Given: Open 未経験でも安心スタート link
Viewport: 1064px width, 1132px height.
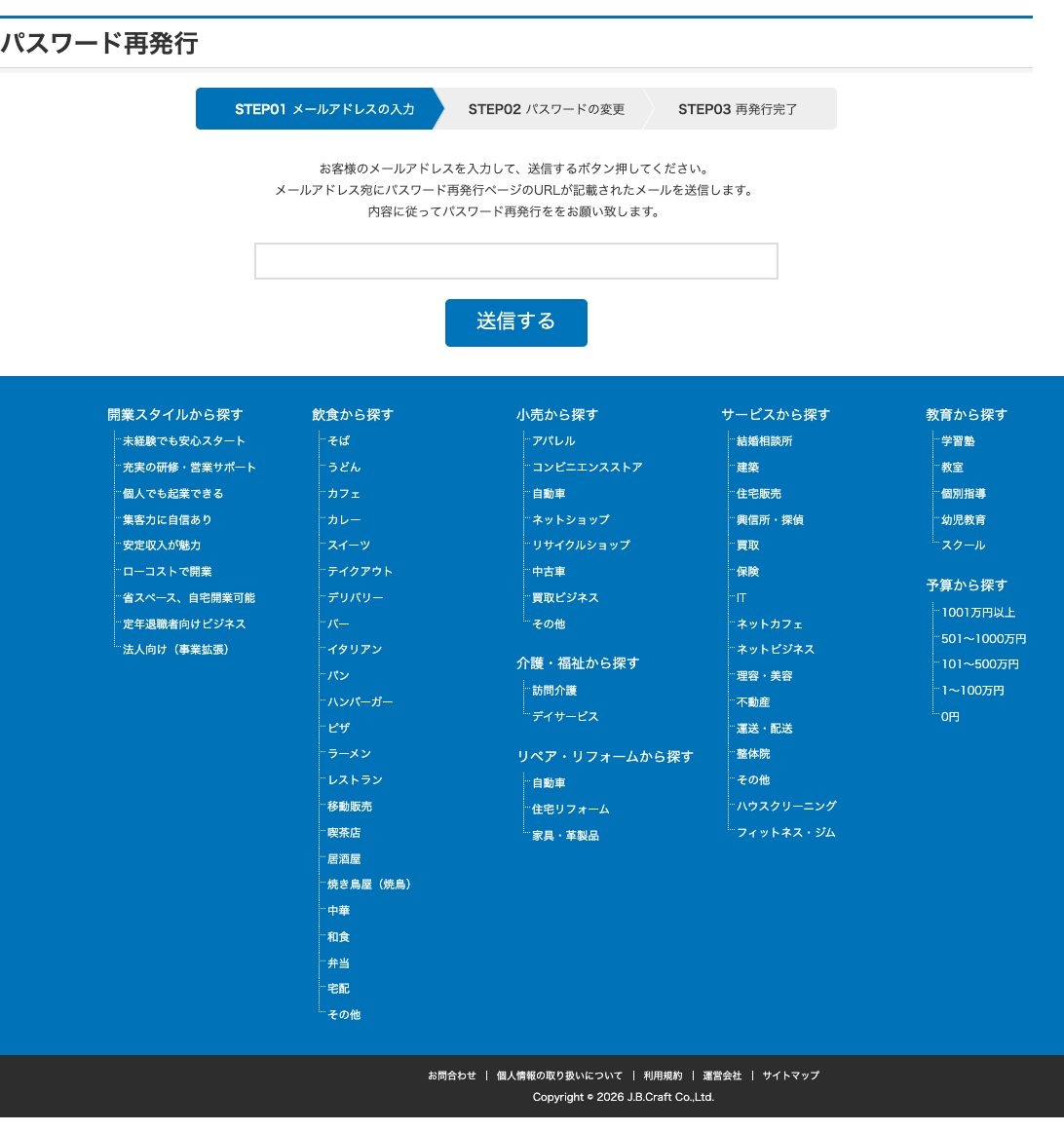Looking at the screenshot, I should 184,441.
